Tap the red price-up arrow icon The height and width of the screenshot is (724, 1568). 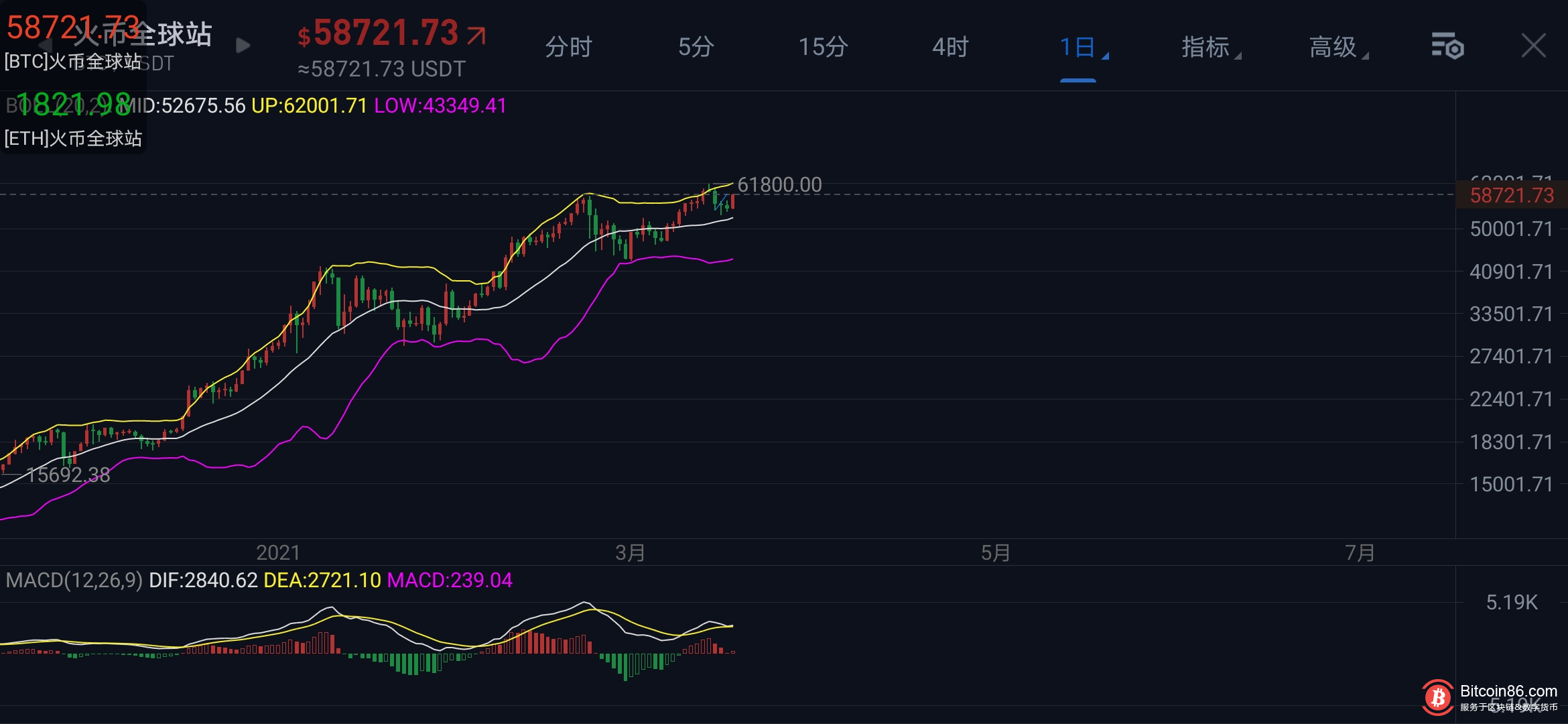pos(476,35)
